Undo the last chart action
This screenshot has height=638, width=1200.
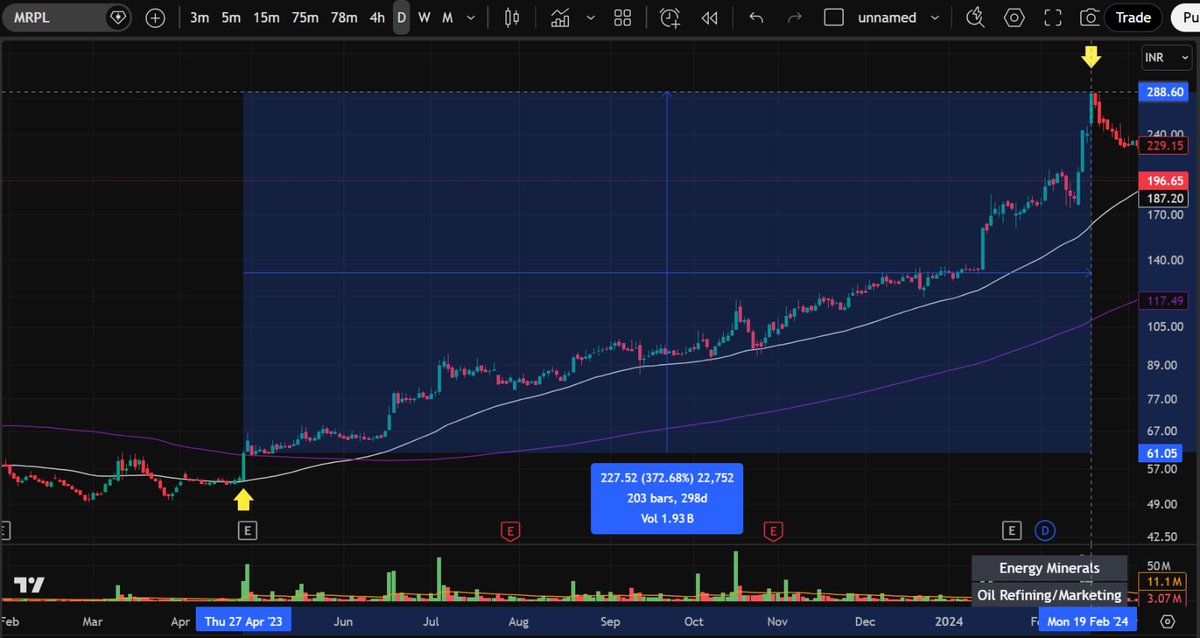(756, 18)
